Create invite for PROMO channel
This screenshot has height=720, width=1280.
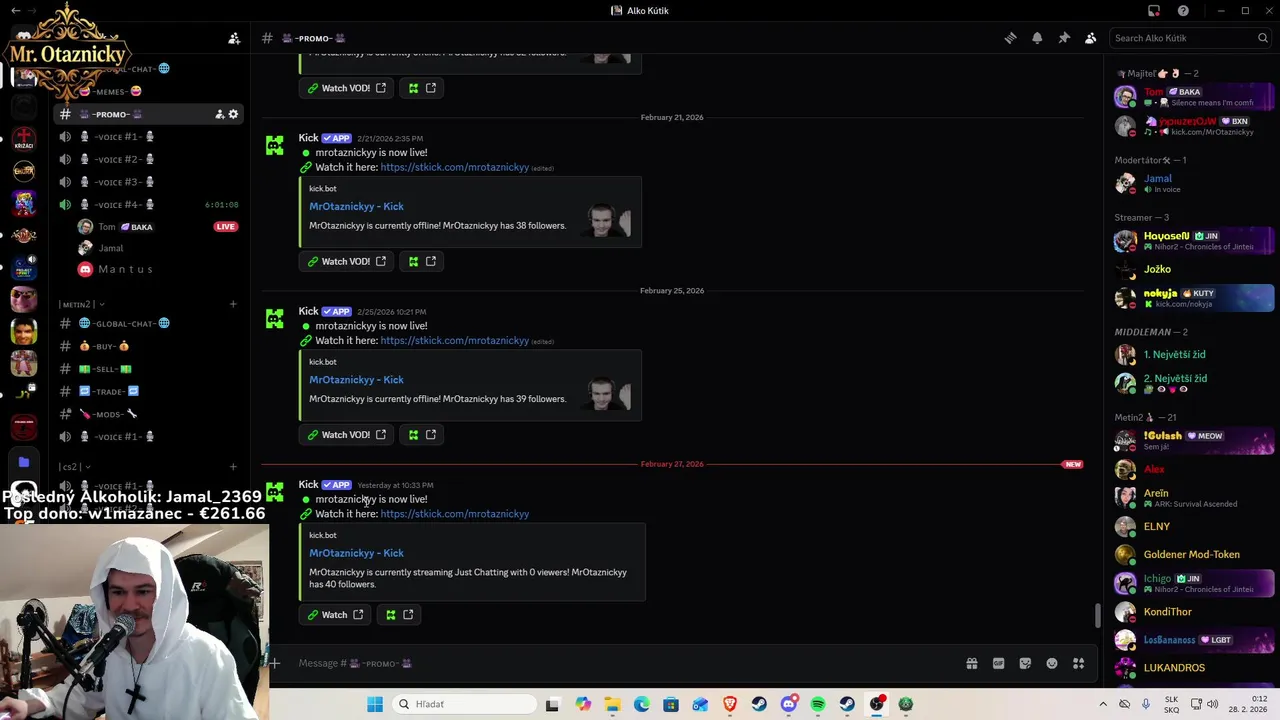219,114
